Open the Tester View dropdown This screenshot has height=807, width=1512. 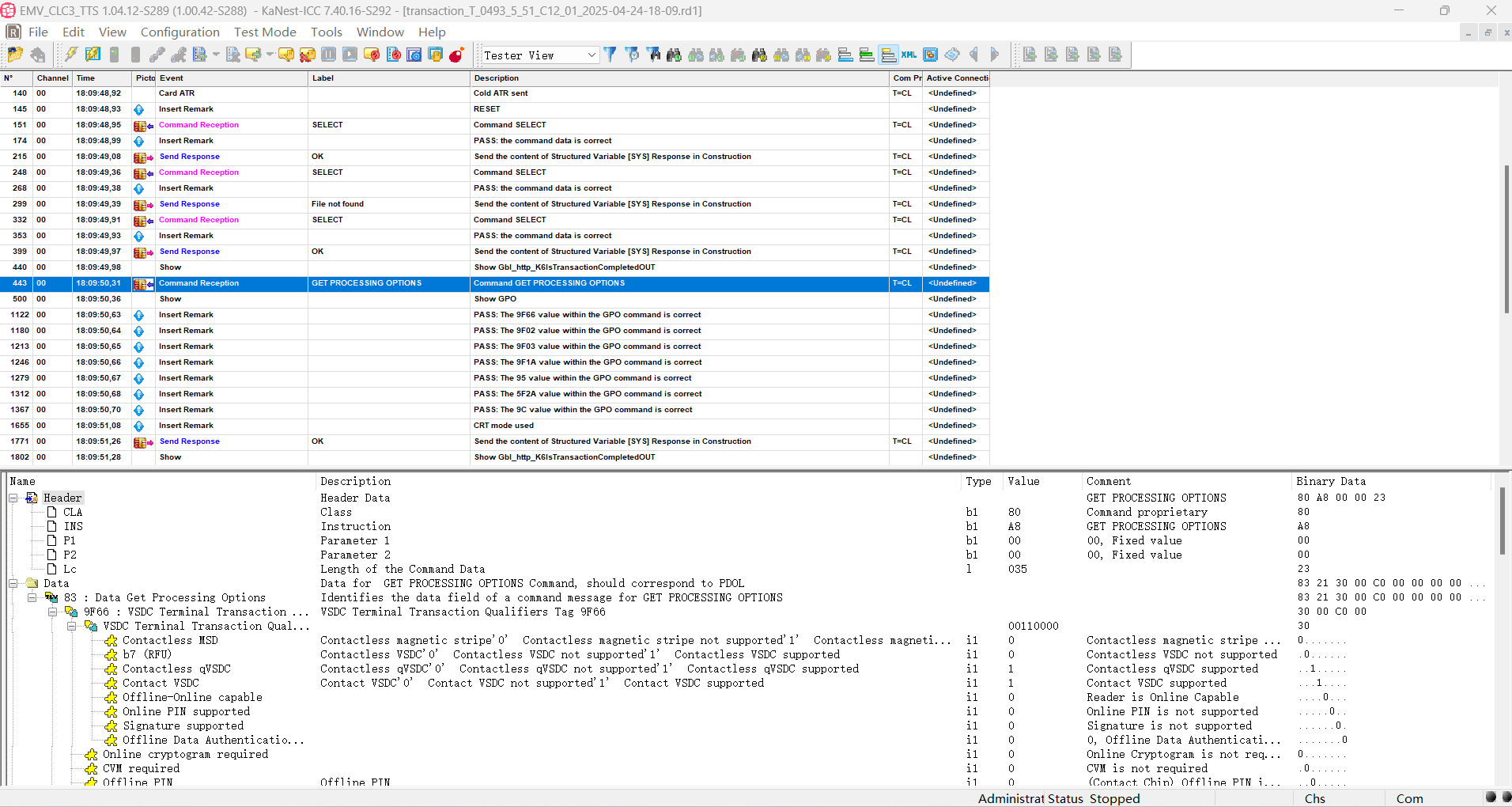pyautogui.click(x=591, y=55)
